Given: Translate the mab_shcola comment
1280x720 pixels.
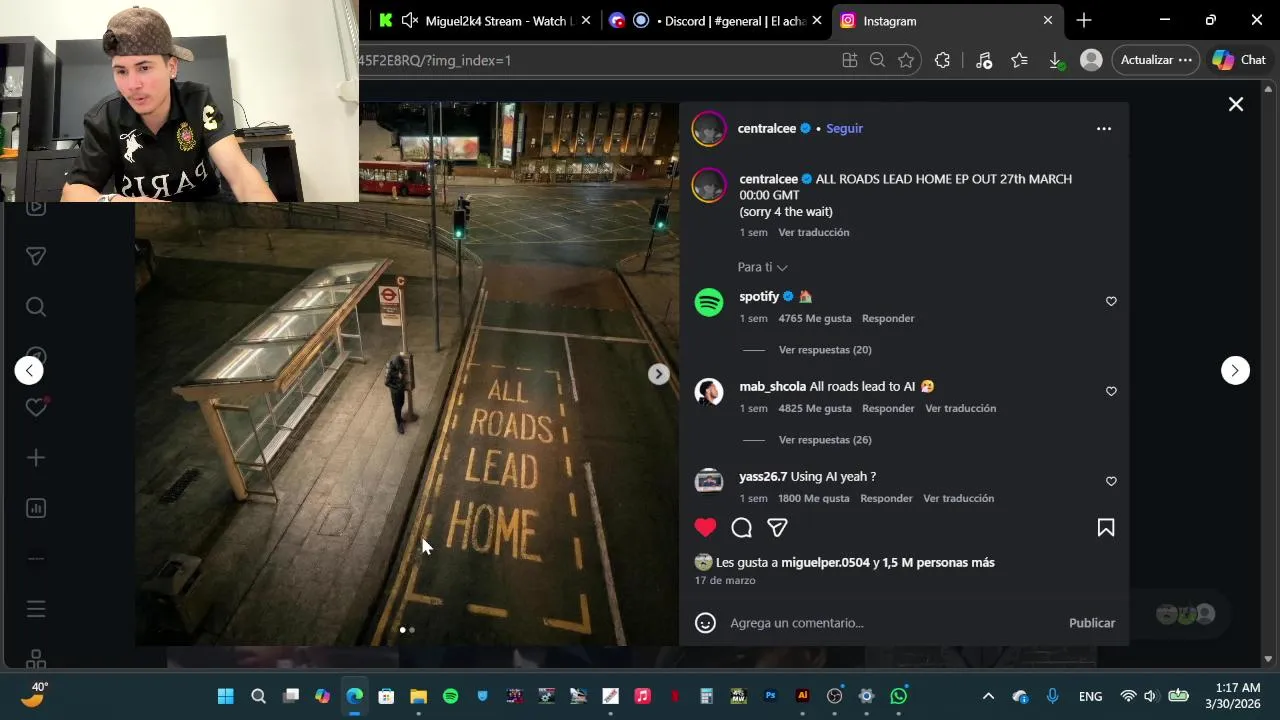Looking at the screenshot, I should point(960,408).
